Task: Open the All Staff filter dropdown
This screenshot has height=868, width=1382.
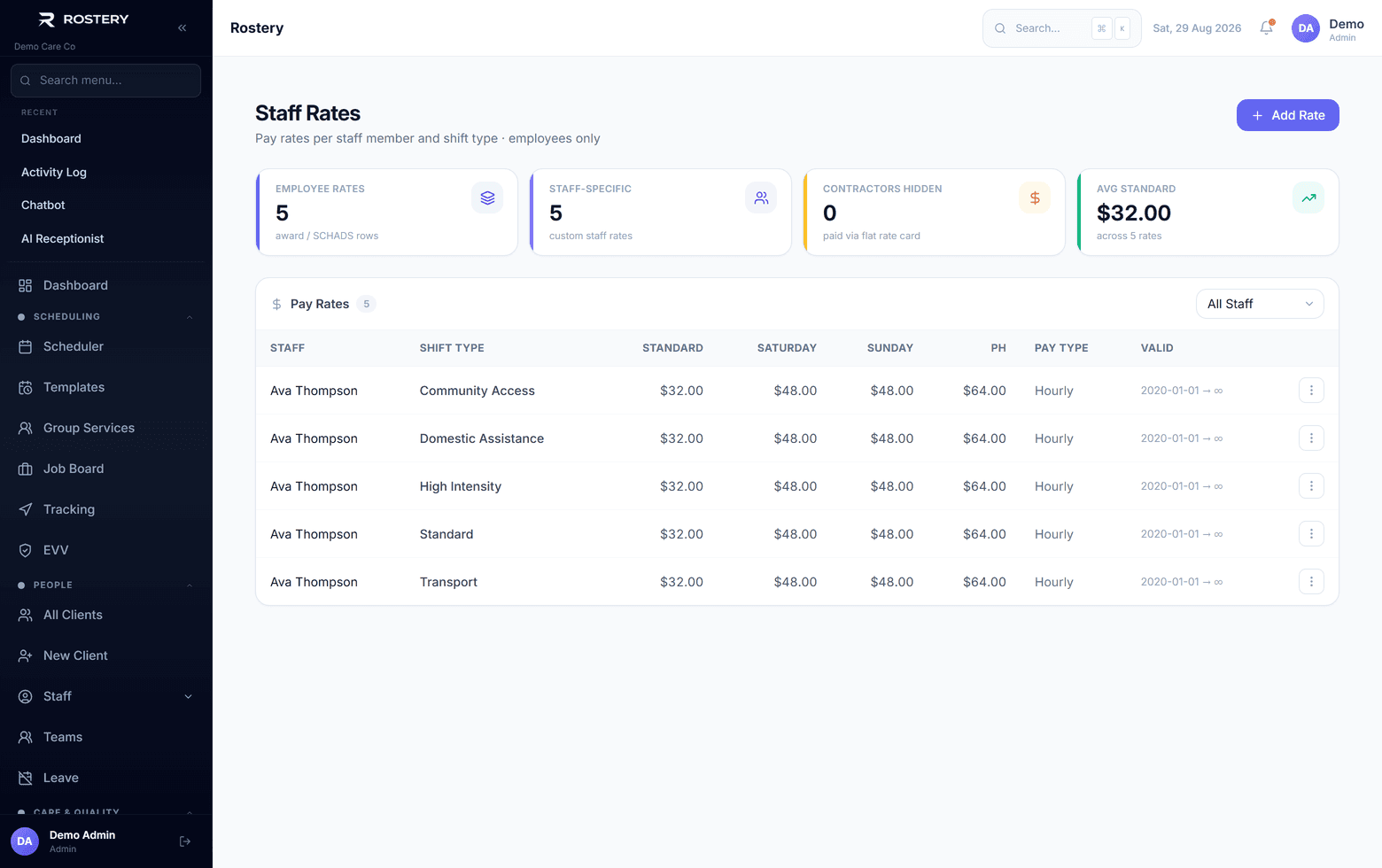Action: tap(1260, 304)
